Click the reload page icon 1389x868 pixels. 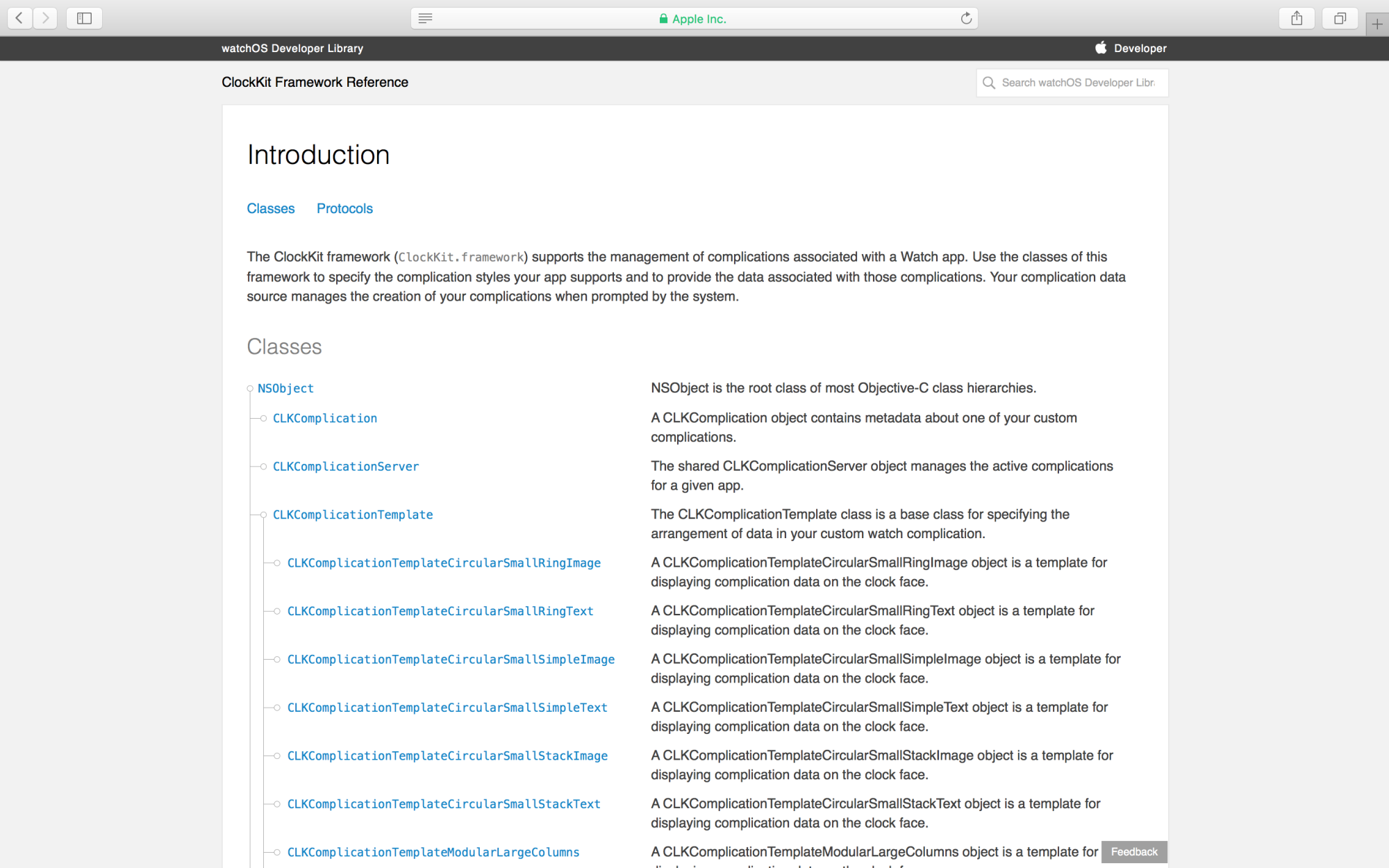click(966, 18)
